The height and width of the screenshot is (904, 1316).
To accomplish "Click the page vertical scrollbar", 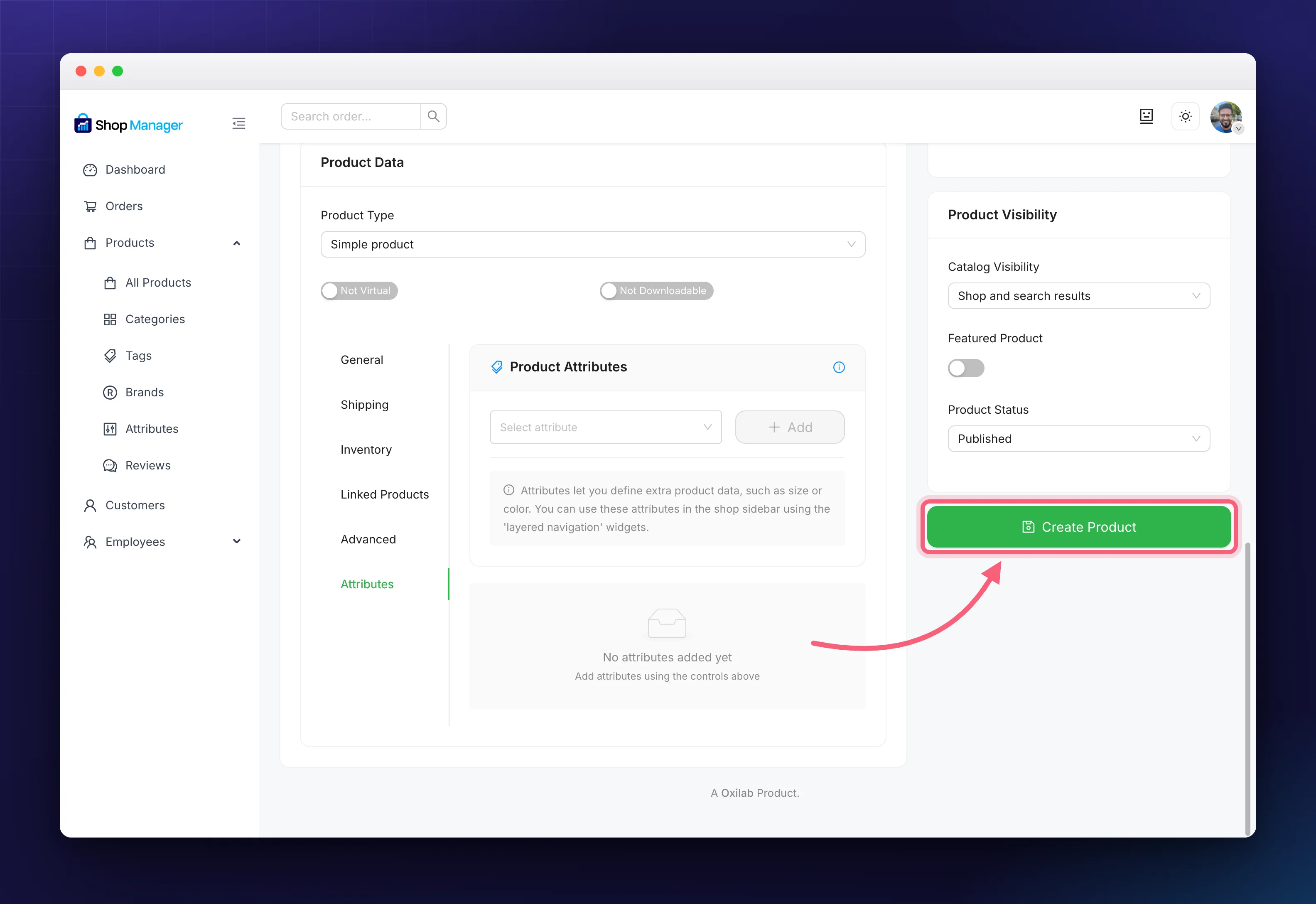I will coord(1248,688).
